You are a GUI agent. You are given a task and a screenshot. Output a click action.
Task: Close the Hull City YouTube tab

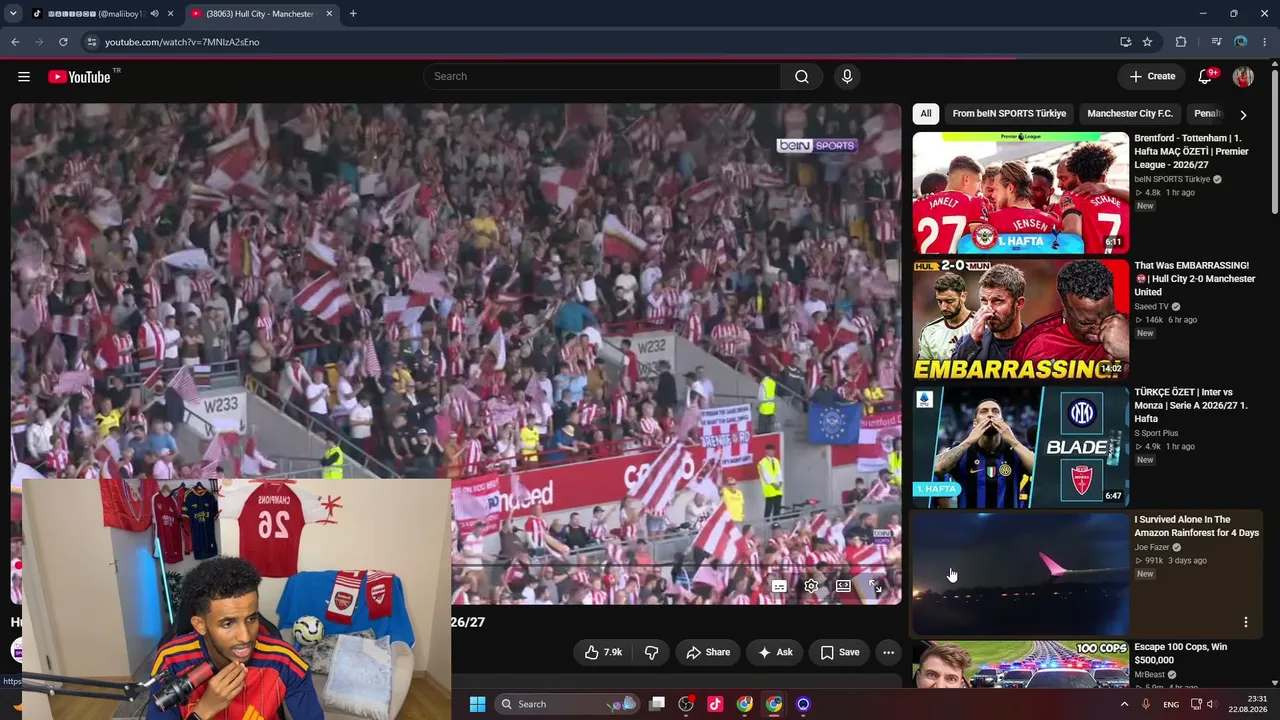[330, 14]
